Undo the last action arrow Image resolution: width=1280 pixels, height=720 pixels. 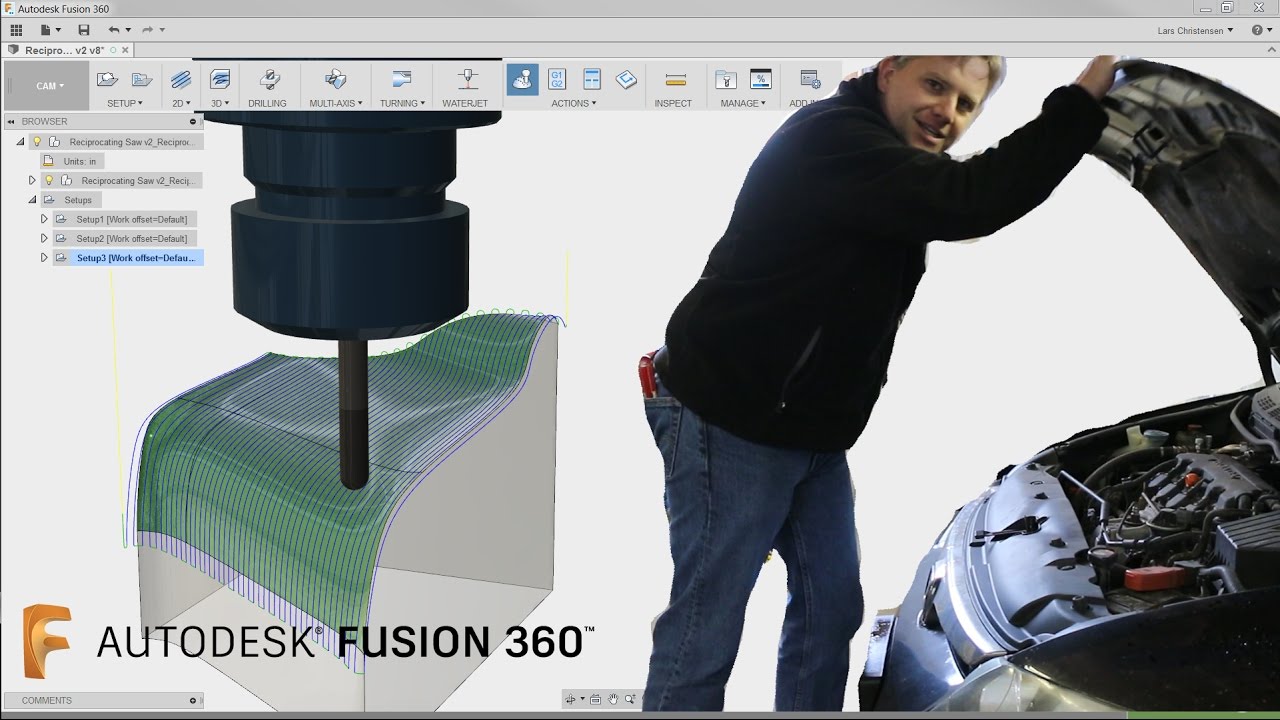coord(114,30)
